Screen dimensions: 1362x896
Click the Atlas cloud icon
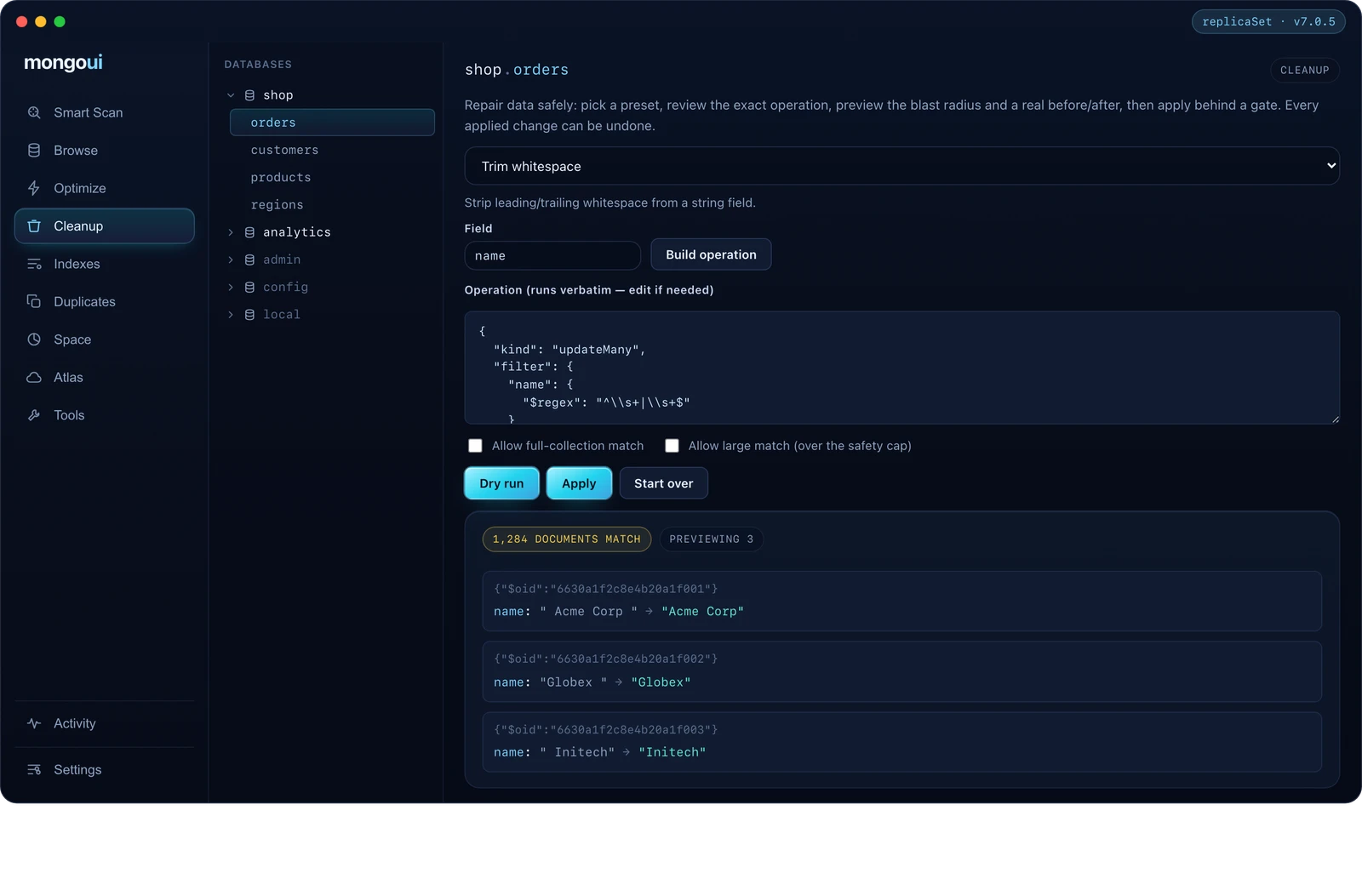point(34,377)
